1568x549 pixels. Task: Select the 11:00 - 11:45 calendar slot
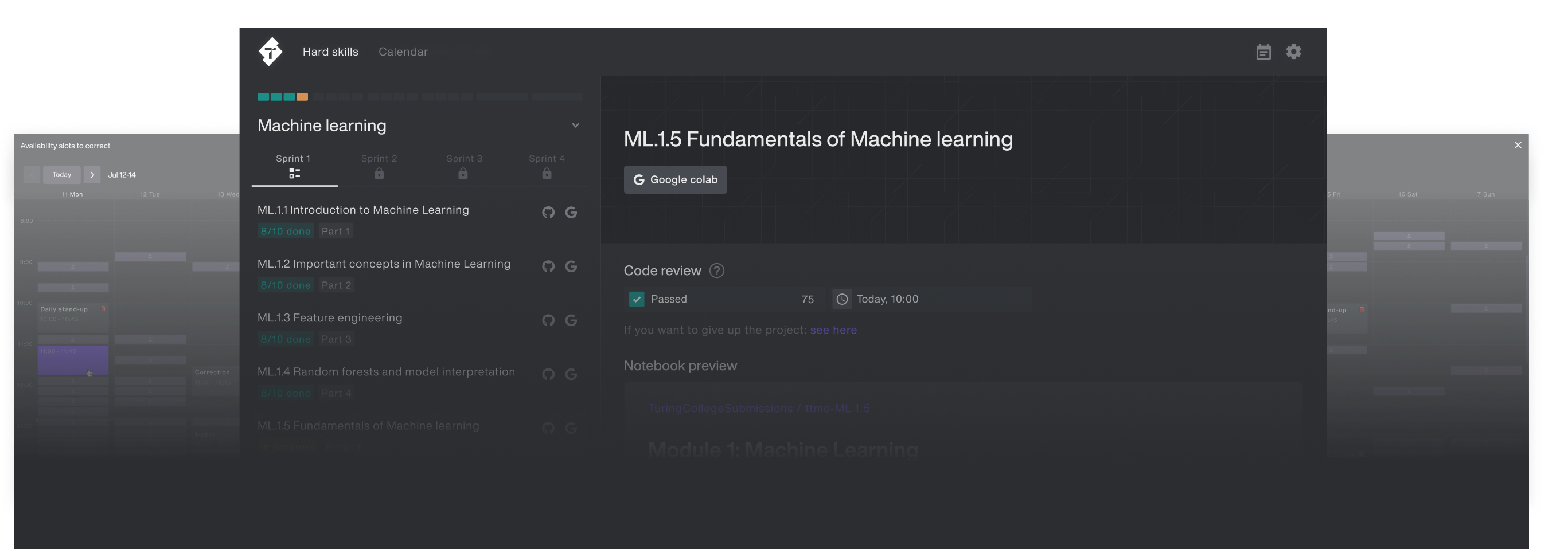[x=72, y=360]
